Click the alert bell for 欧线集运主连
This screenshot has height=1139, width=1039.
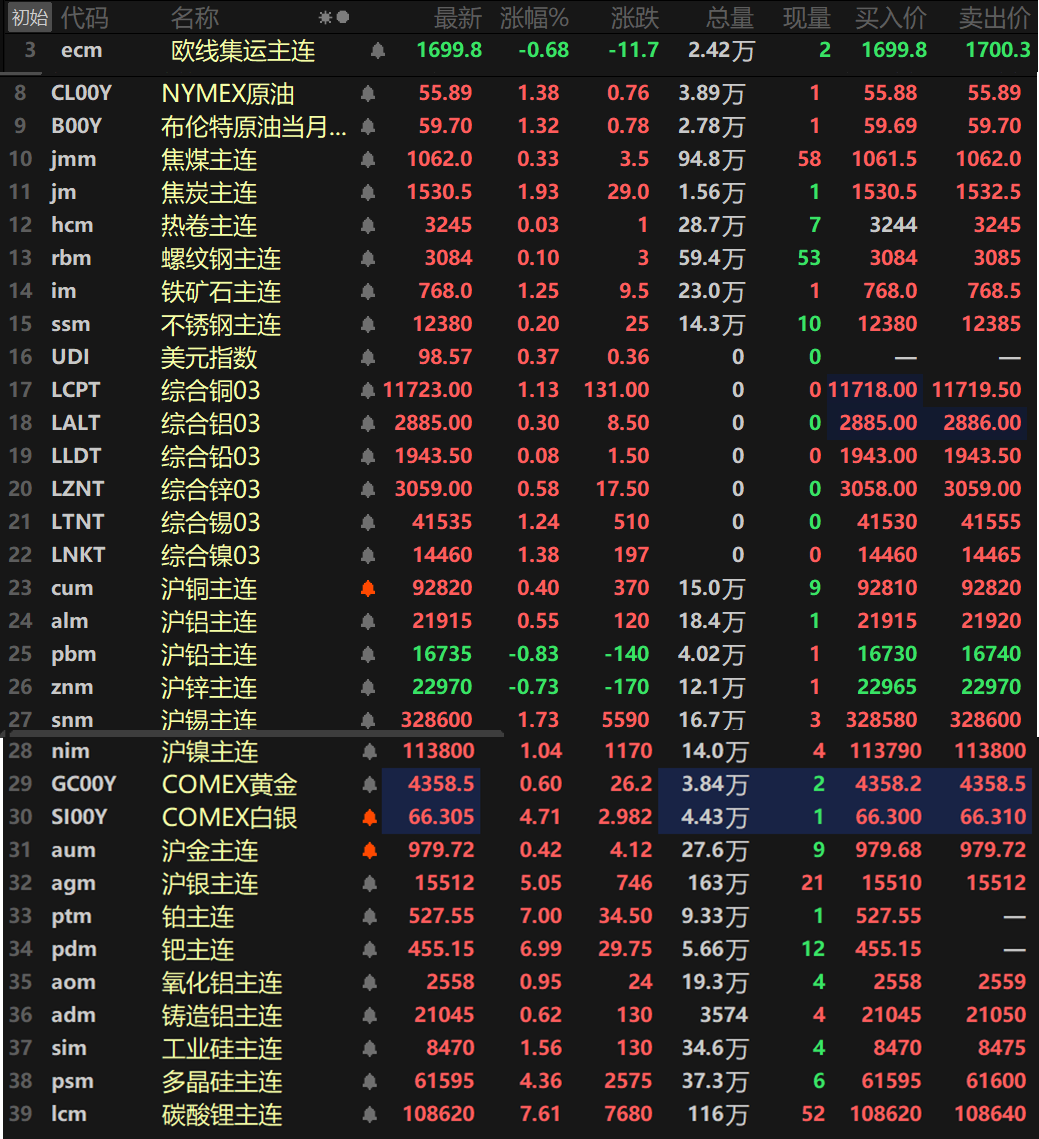point(377,50)
